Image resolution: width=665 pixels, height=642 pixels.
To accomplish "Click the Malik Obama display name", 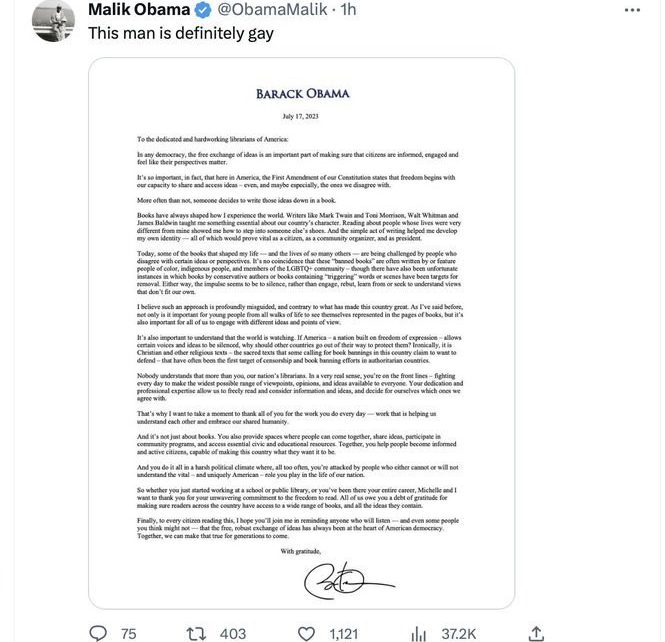I will pyautogui.click(x=138, y=9).
